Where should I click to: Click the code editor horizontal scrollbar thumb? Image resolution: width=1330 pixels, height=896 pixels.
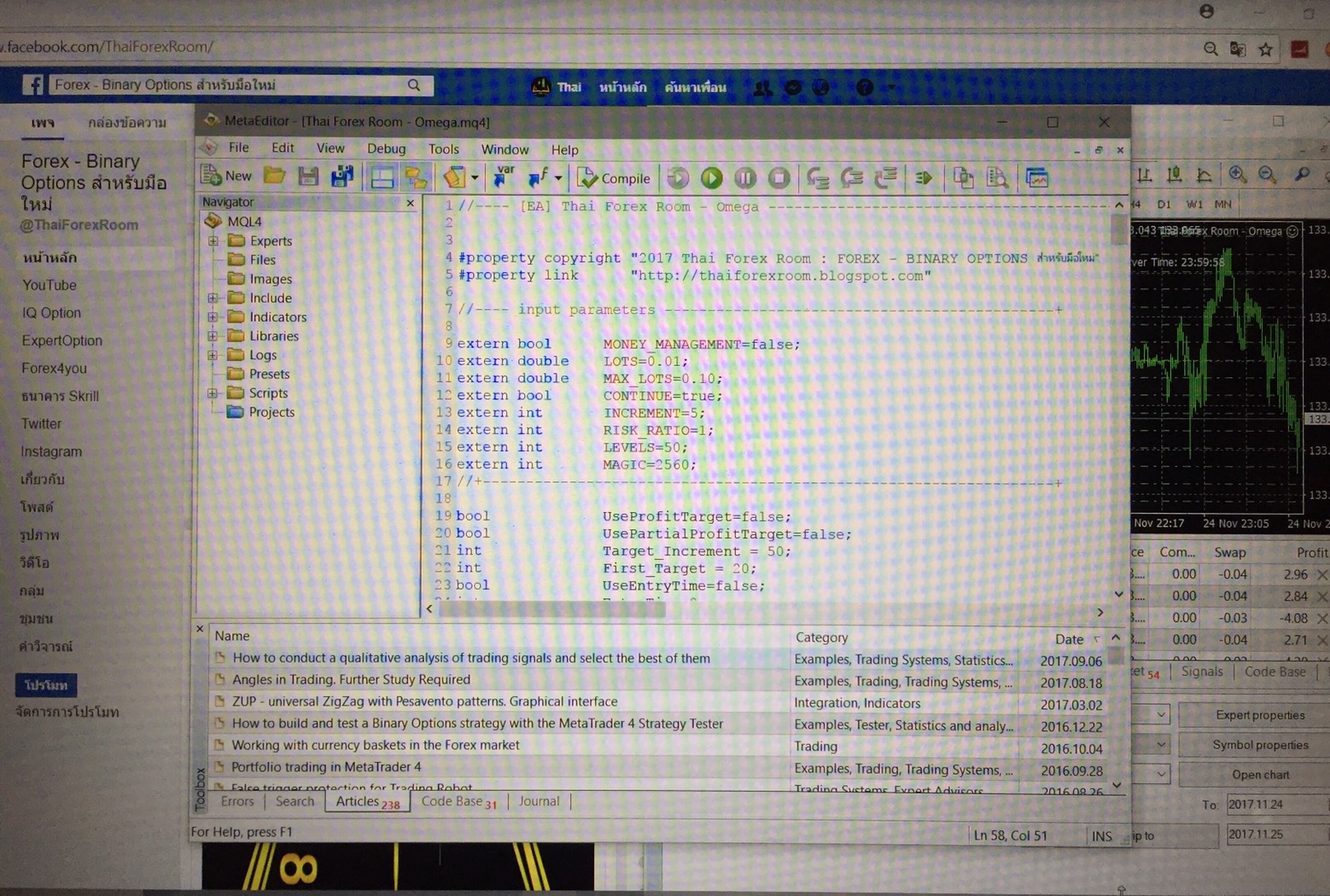point(551,611)
